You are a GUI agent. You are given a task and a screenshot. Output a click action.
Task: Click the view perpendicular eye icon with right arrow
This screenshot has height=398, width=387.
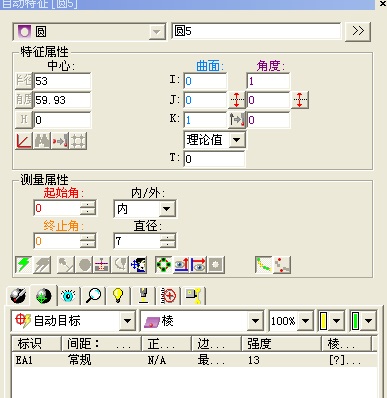click(x=199, y=265)
